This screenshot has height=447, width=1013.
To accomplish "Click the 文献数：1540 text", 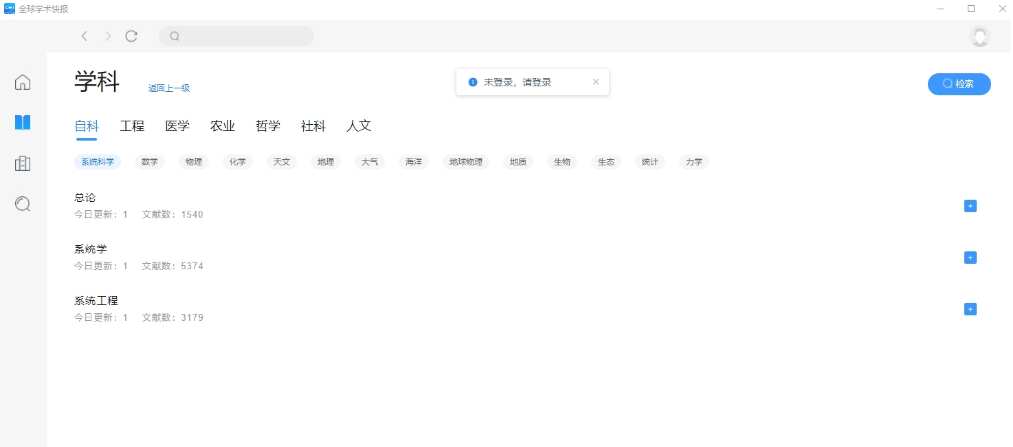I will coord(172,214).
